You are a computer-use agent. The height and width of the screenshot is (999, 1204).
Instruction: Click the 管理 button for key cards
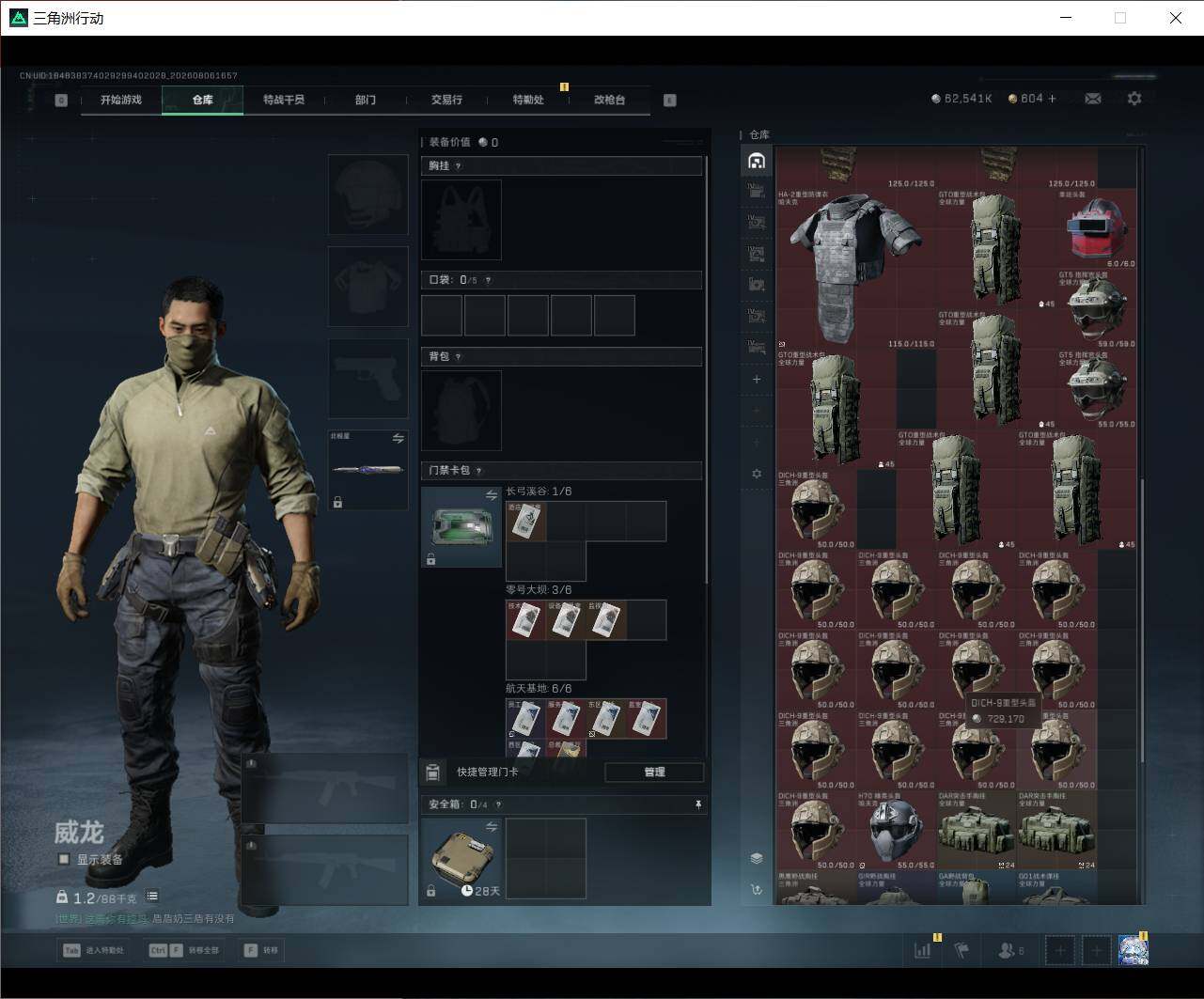click(654, 772)
